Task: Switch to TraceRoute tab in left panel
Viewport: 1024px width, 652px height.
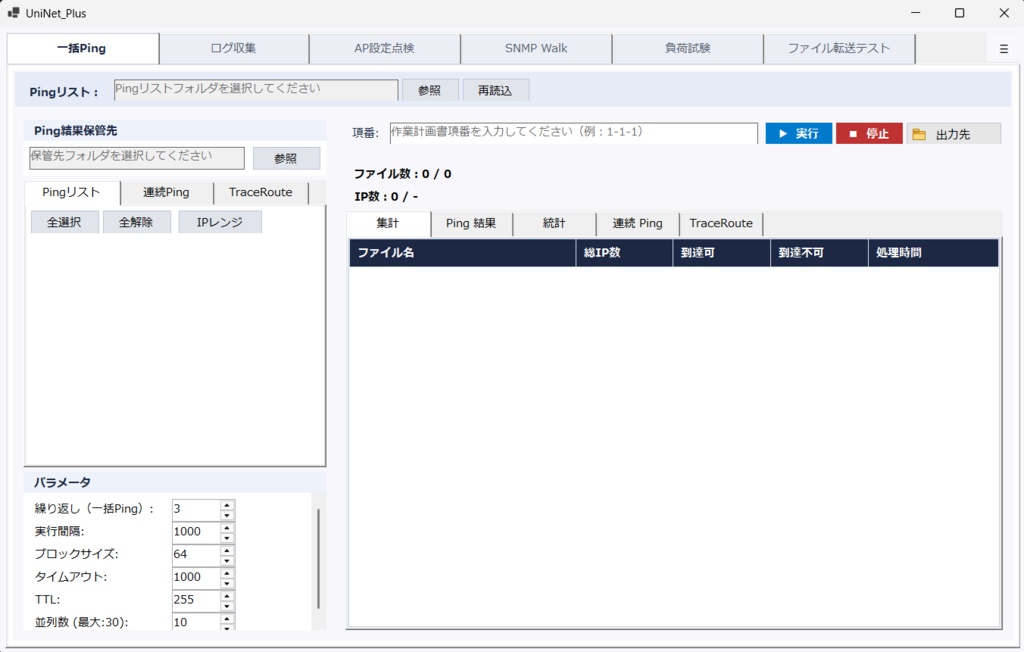Action: click(261, 193)
